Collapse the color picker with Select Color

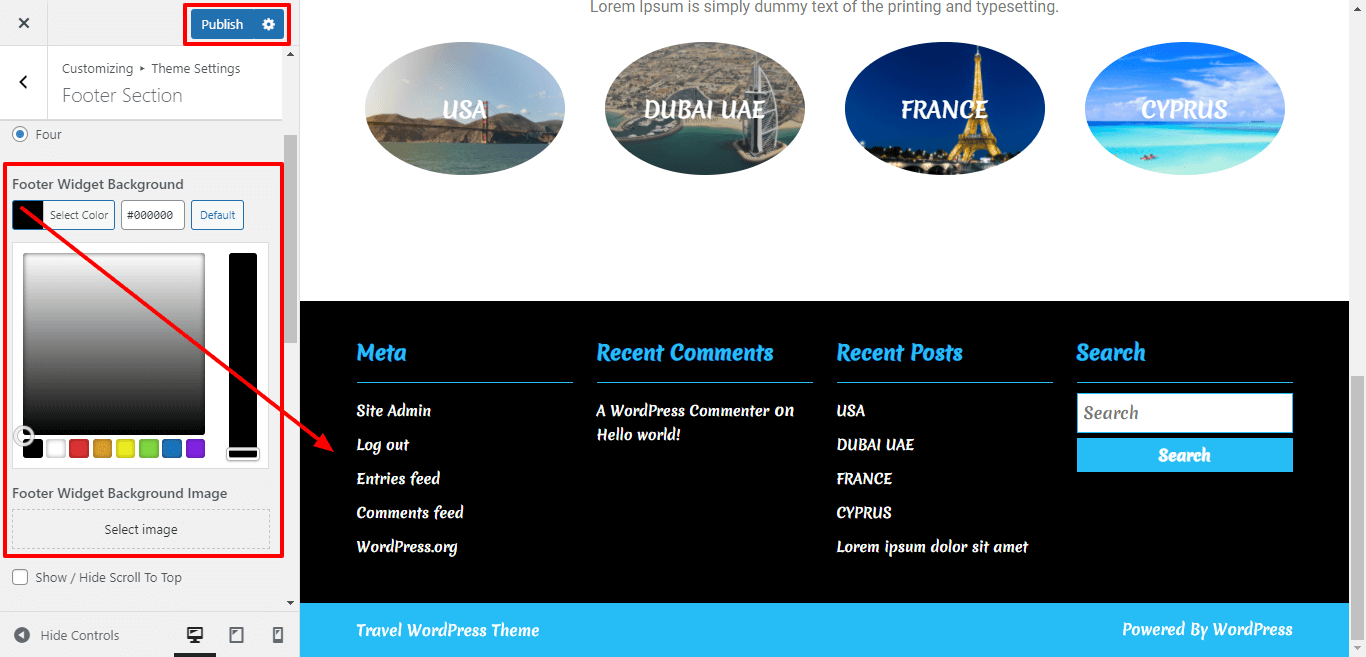click(x=79, y=214)
